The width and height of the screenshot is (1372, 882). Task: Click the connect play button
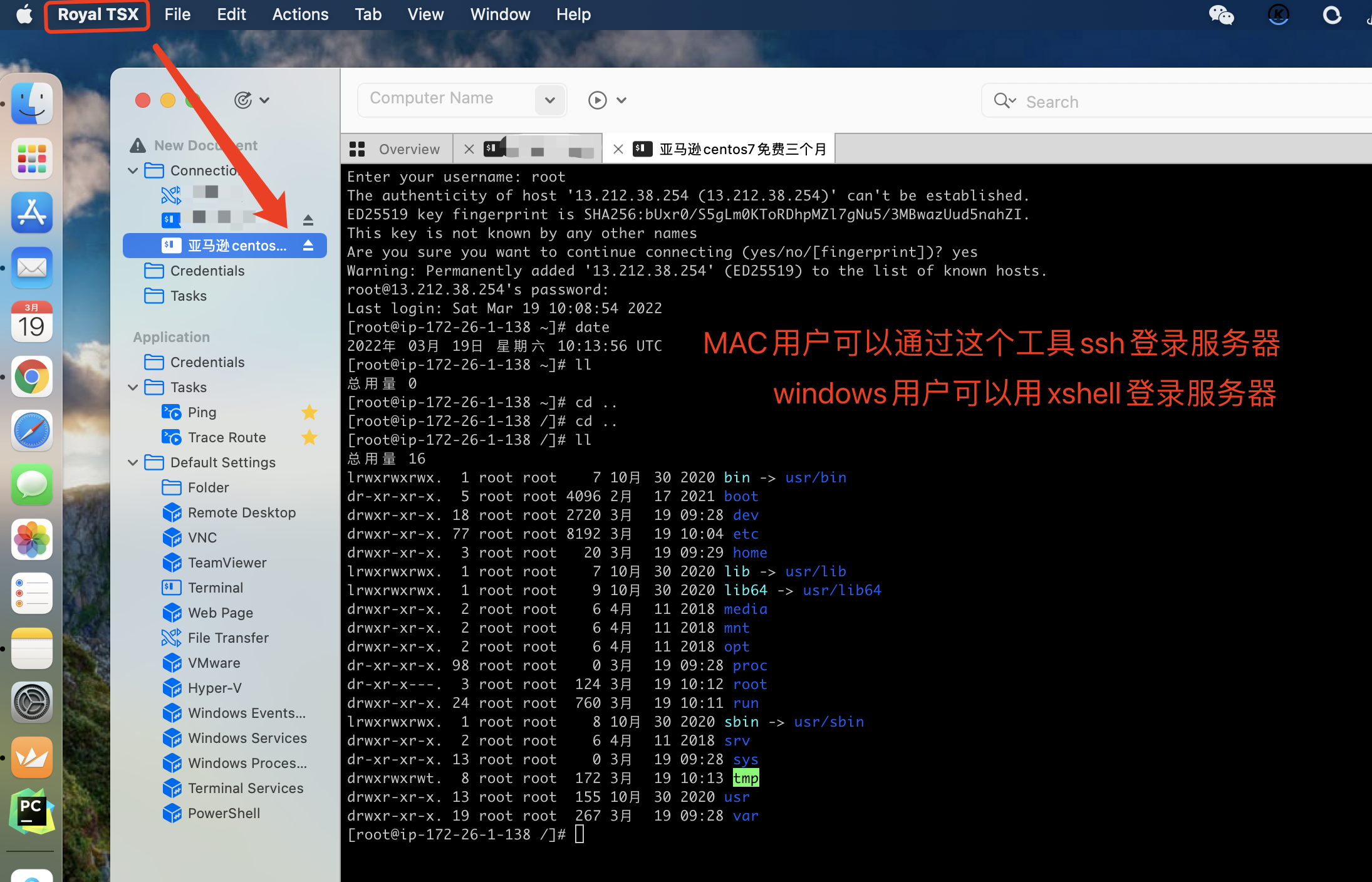click(x=597, y=100)
